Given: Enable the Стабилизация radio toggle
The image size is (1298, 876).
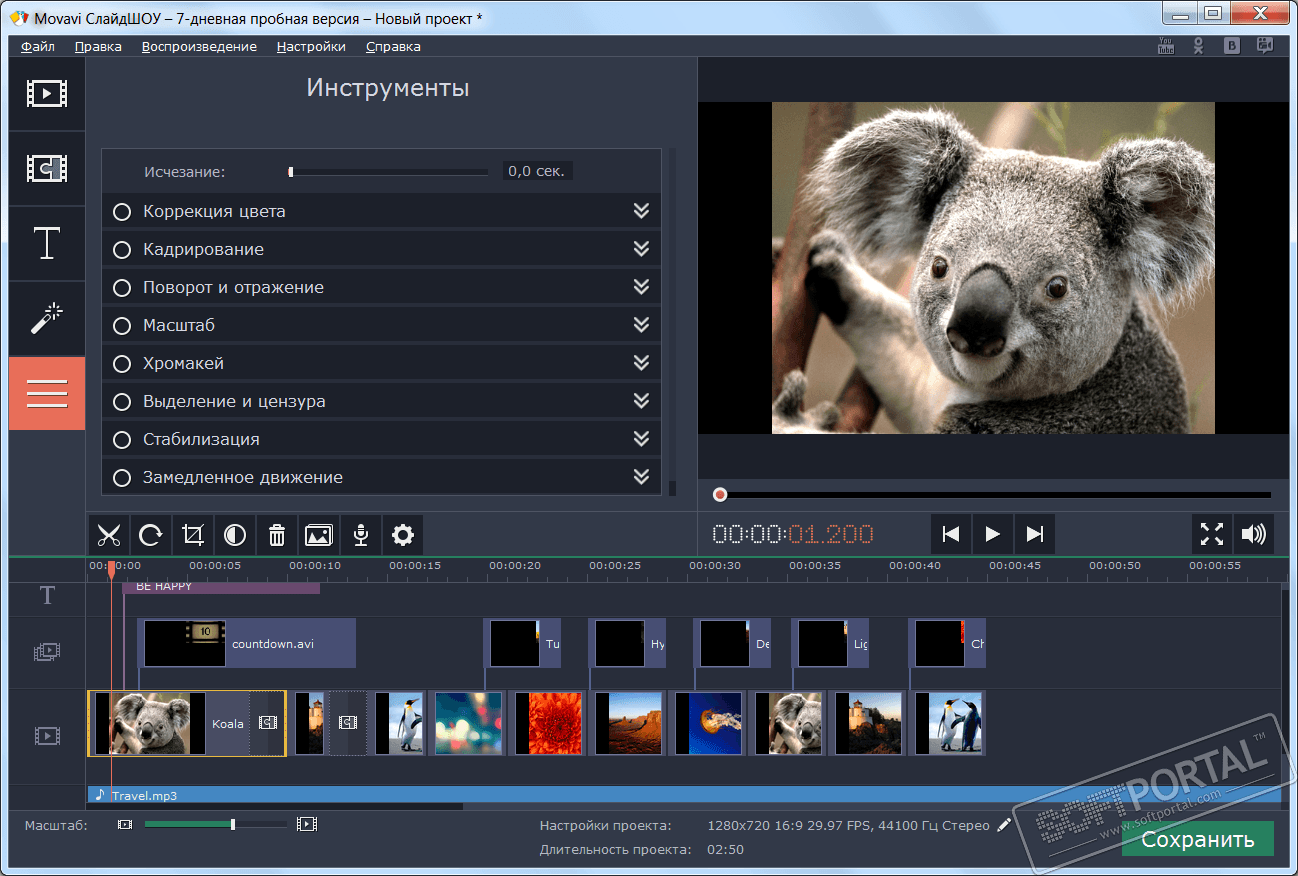Looking at the screenshot, I should tap(122, 440).
